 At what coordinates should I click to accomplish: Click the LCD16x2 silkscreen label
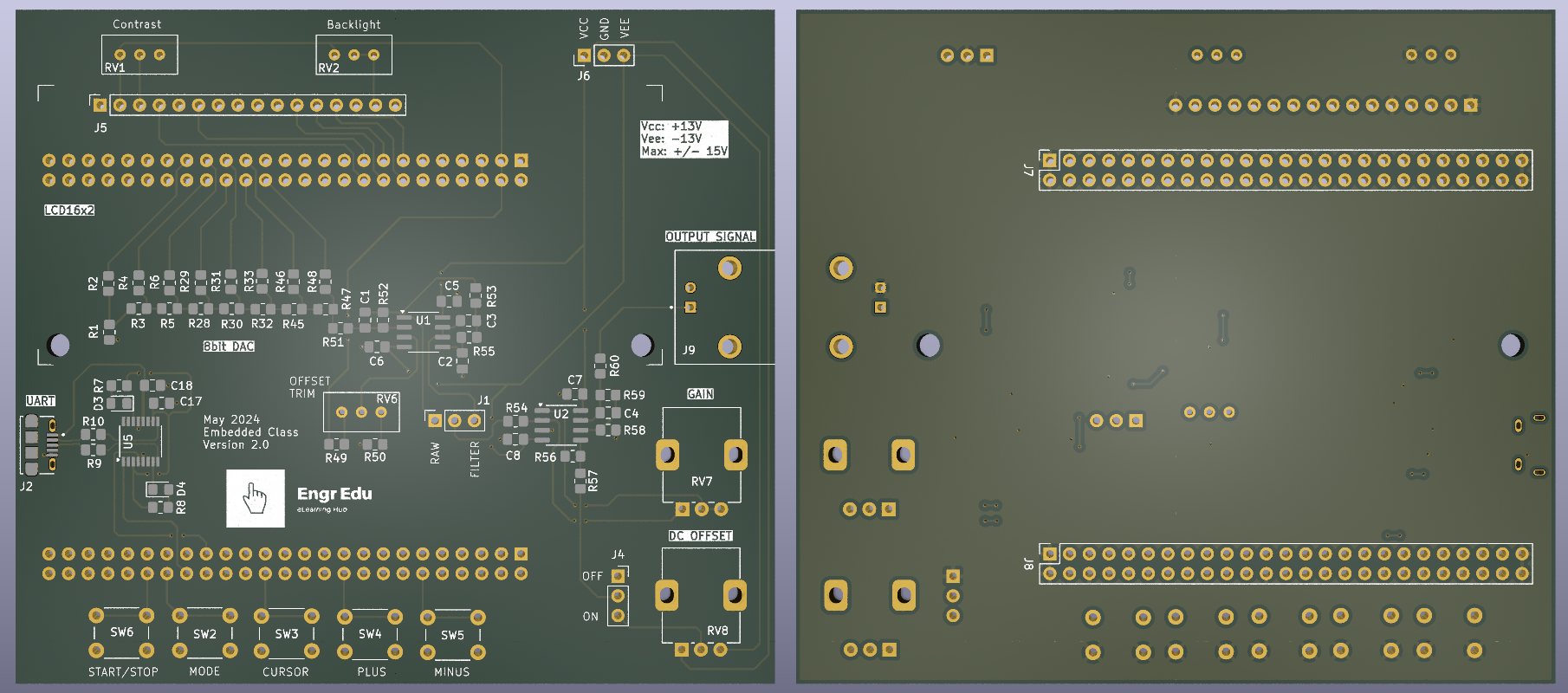click(x=69, y=210)
